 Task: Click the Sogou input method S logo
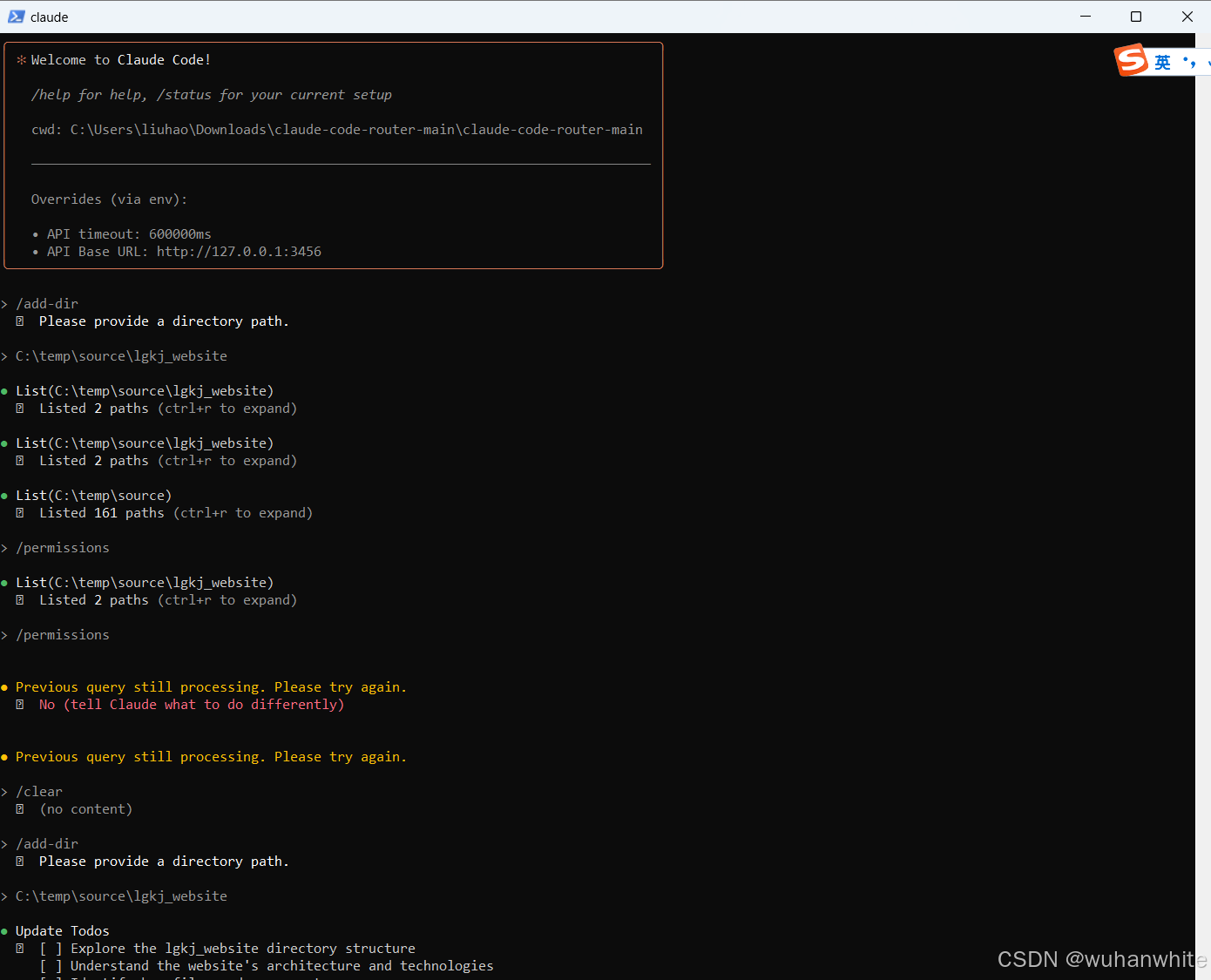(1131, 60)
